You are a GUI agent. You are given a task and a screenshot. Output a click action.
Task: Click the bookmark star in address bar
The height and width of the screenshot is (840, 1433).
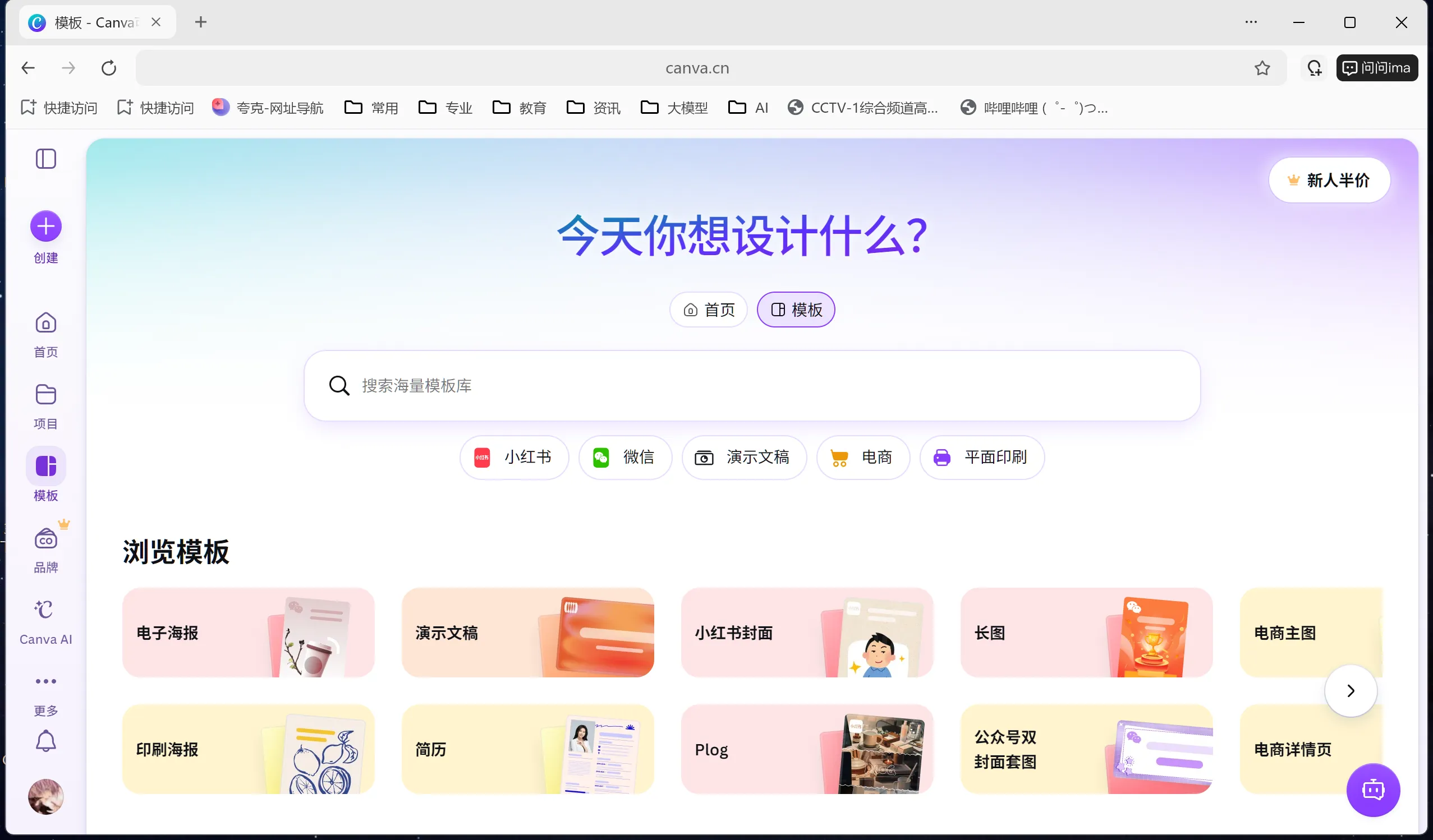tap(1262, 68)
